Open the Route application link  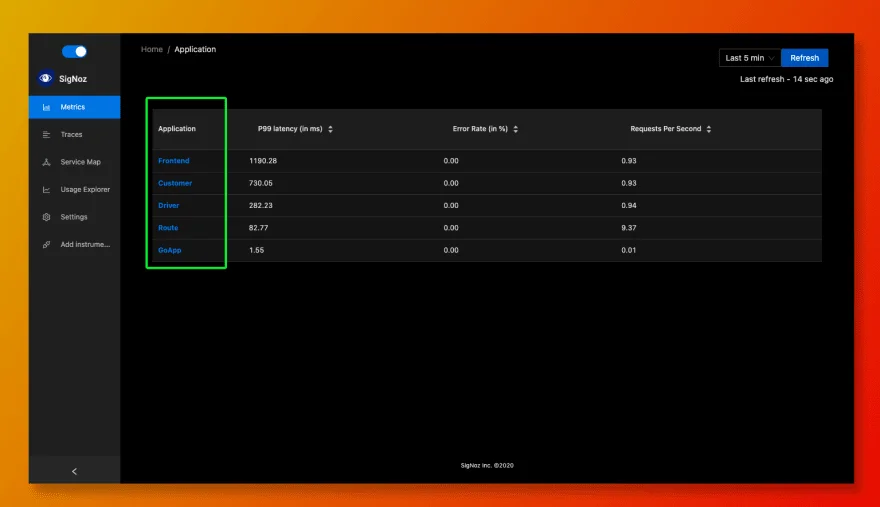pyautogui.click(x=168, y=228)
